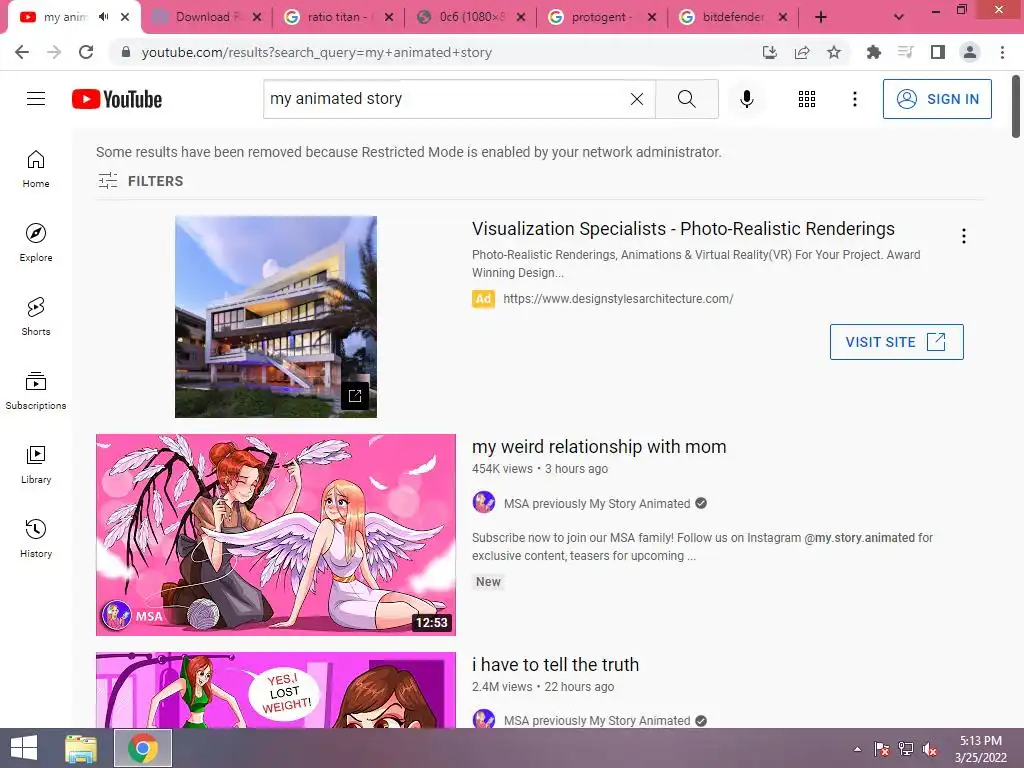This screenshot has height=768, width=1024.
Task: Open Library in the sidebar
Action: 36,464
